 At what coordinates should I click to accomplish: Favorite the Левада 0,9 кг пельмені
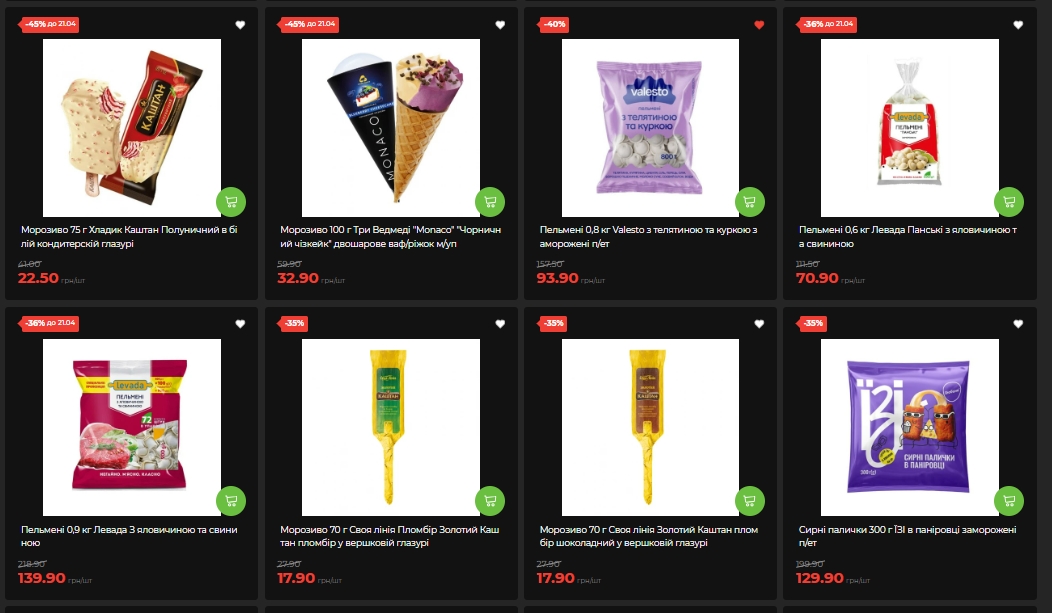[x=240, y=324]
